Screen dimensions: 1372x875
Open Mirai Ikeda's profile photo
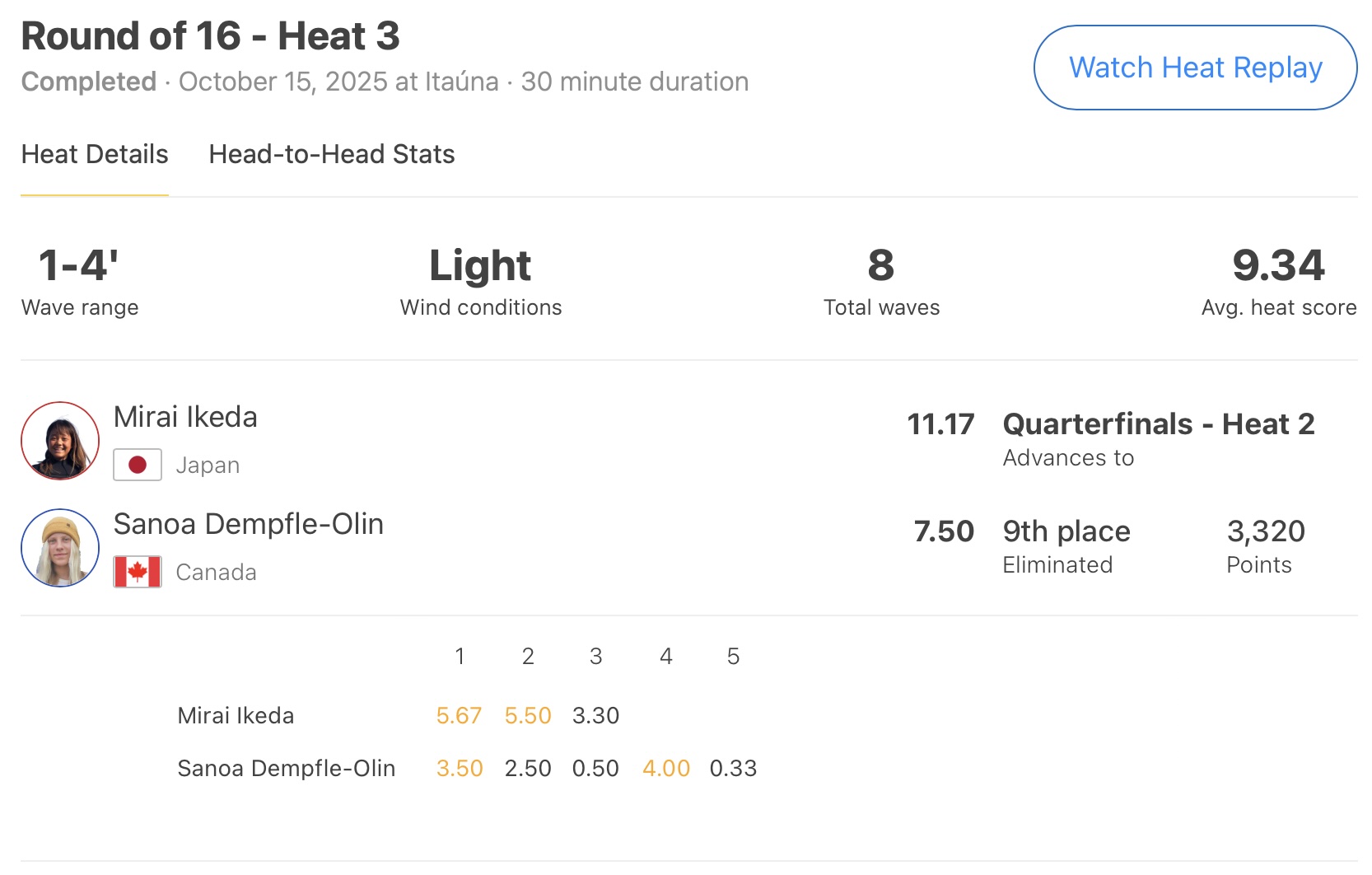point(60,441)
